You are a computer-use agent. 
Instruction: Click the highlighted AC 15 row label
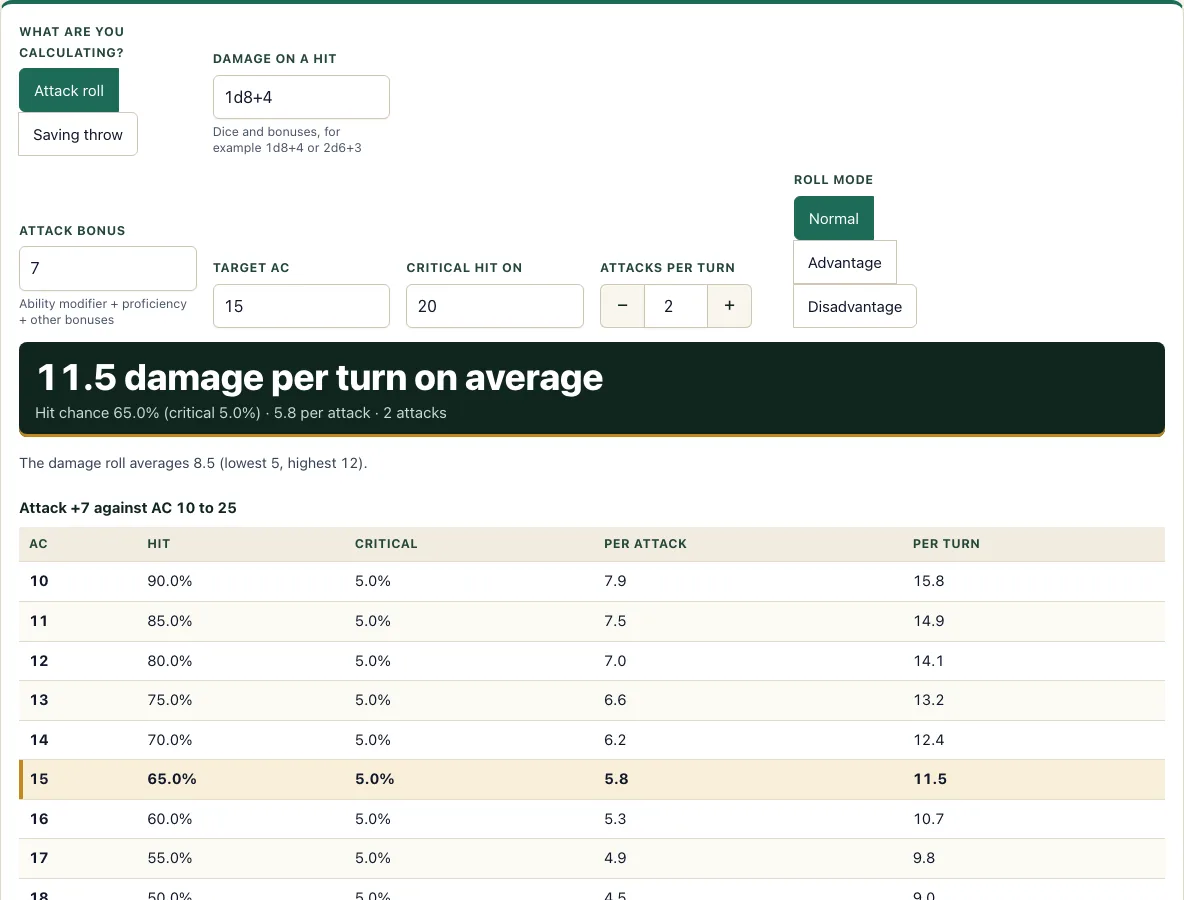coord(39,779)
